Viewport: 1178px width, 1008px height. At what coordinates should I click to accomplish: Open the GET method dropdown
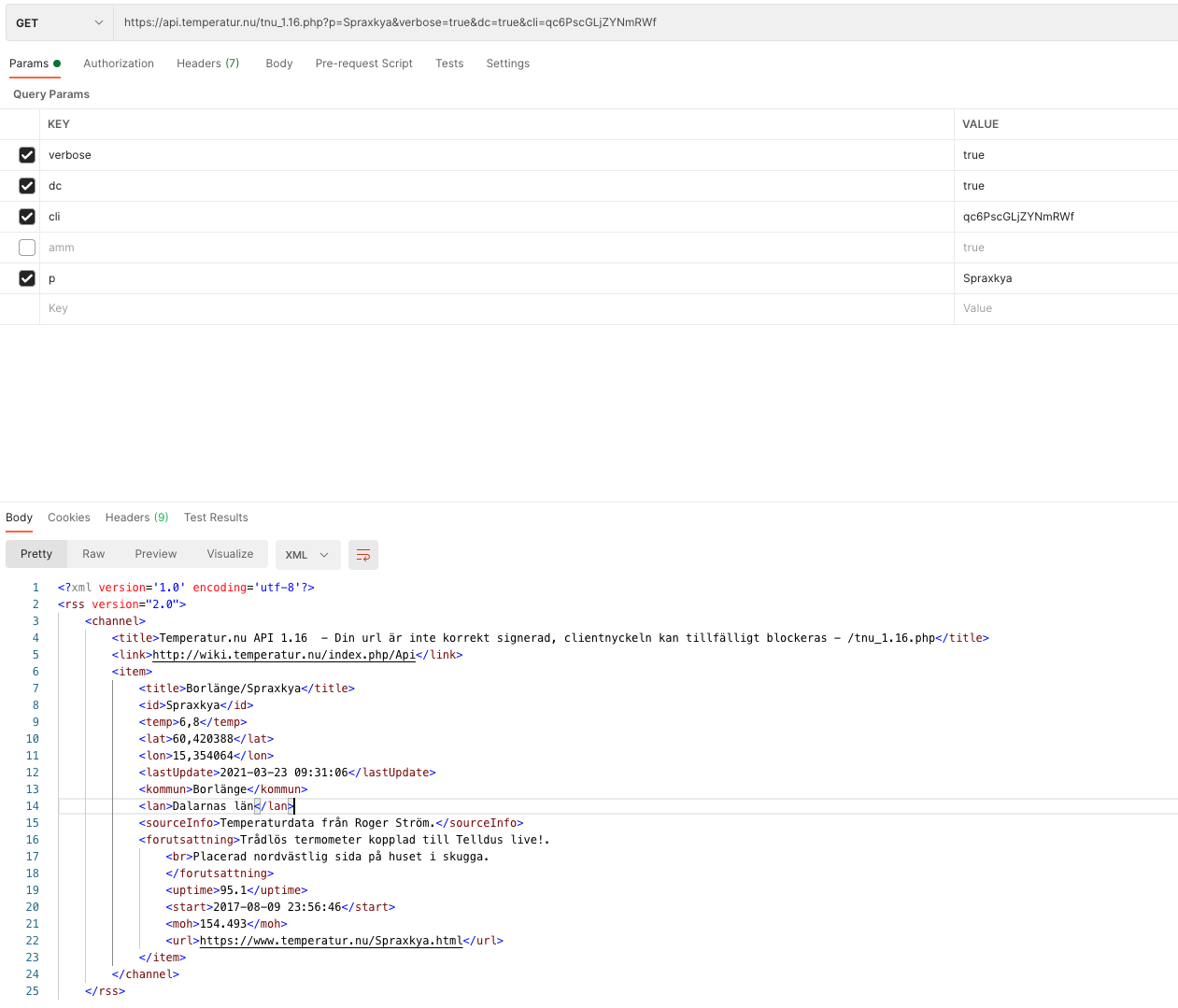[x=59, y=22]
